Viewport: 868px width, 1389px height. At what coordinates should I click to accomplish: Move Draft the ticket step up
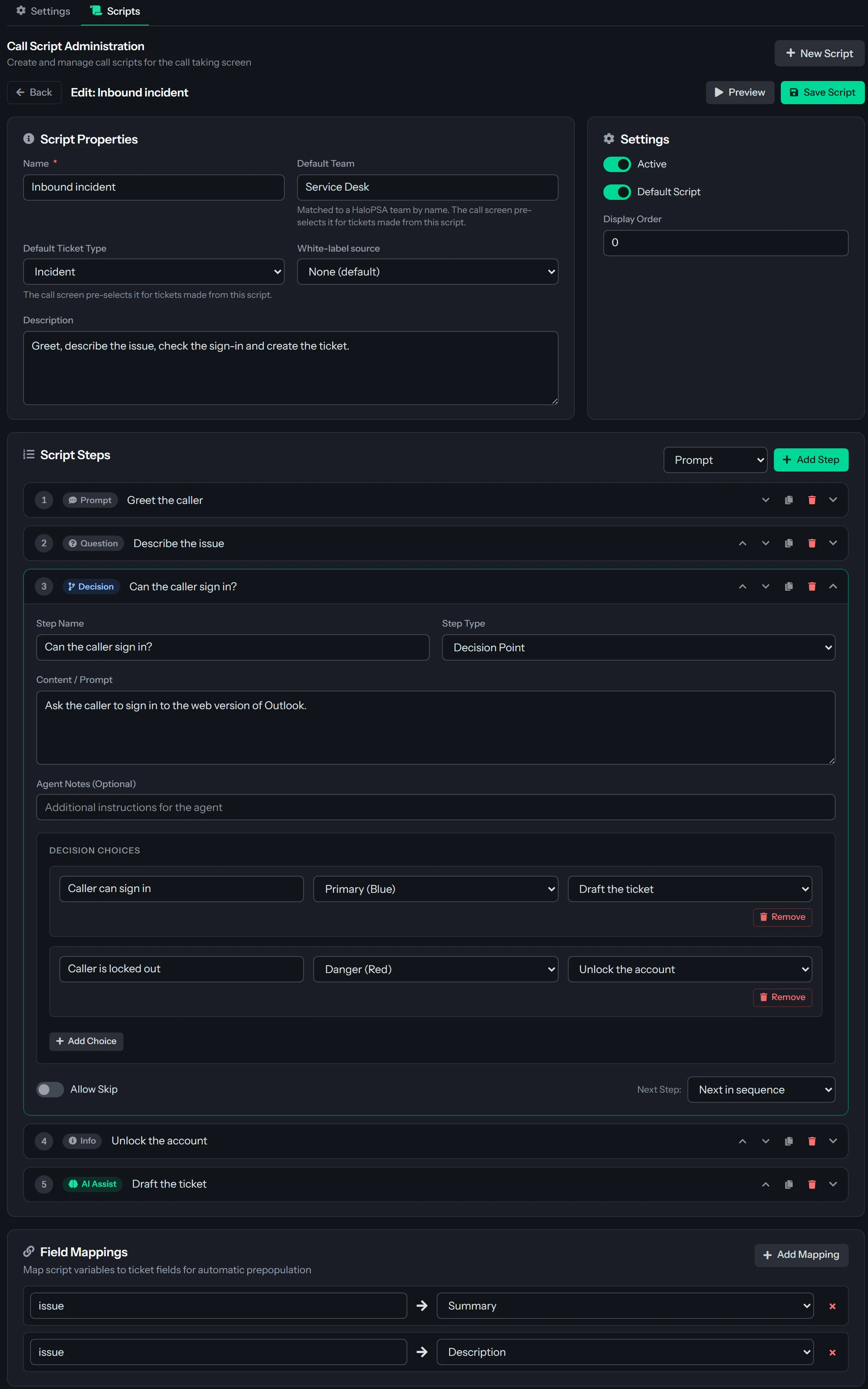(765, 1184)
